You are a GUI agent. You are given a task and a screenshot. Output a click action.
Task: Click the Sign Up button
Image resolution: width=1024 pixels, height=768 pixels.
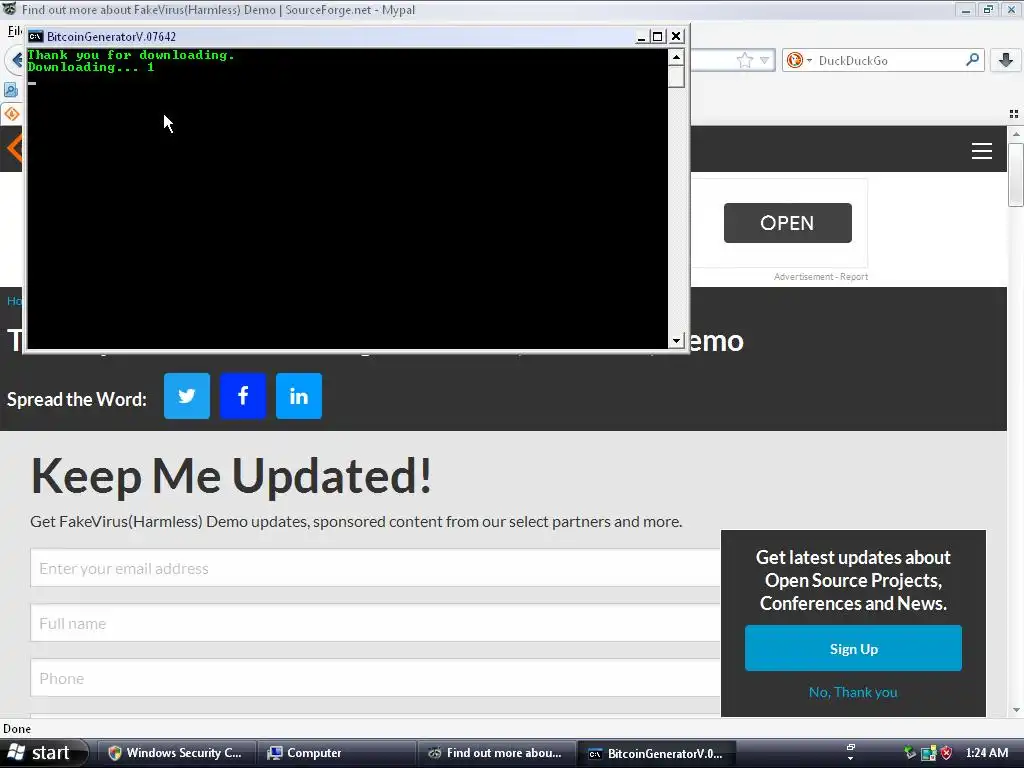point(854,648)
